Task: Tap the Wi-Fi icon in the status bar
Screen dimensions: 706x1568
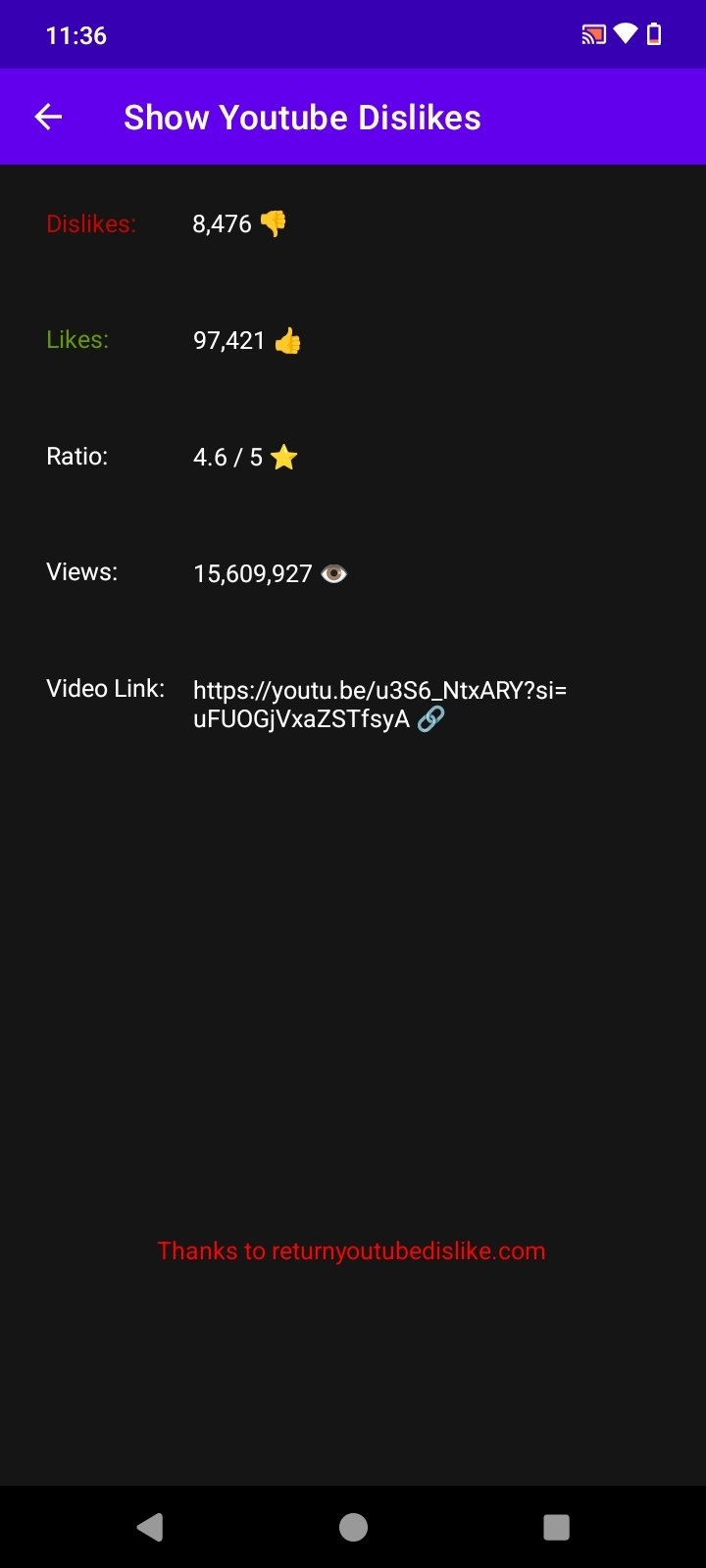Action: [625, 35]
